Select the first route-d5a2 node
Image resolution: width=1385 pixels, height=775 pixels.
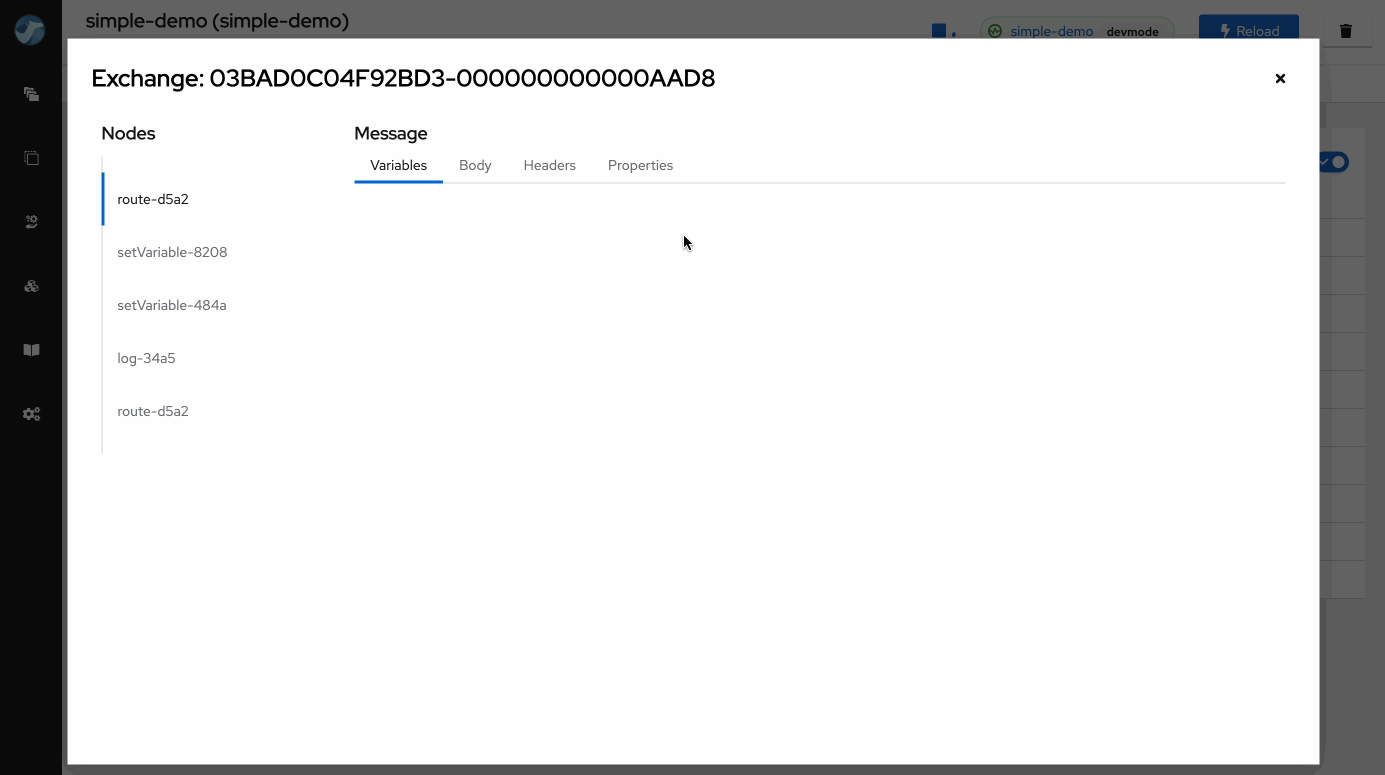click(x=153, y=199)
